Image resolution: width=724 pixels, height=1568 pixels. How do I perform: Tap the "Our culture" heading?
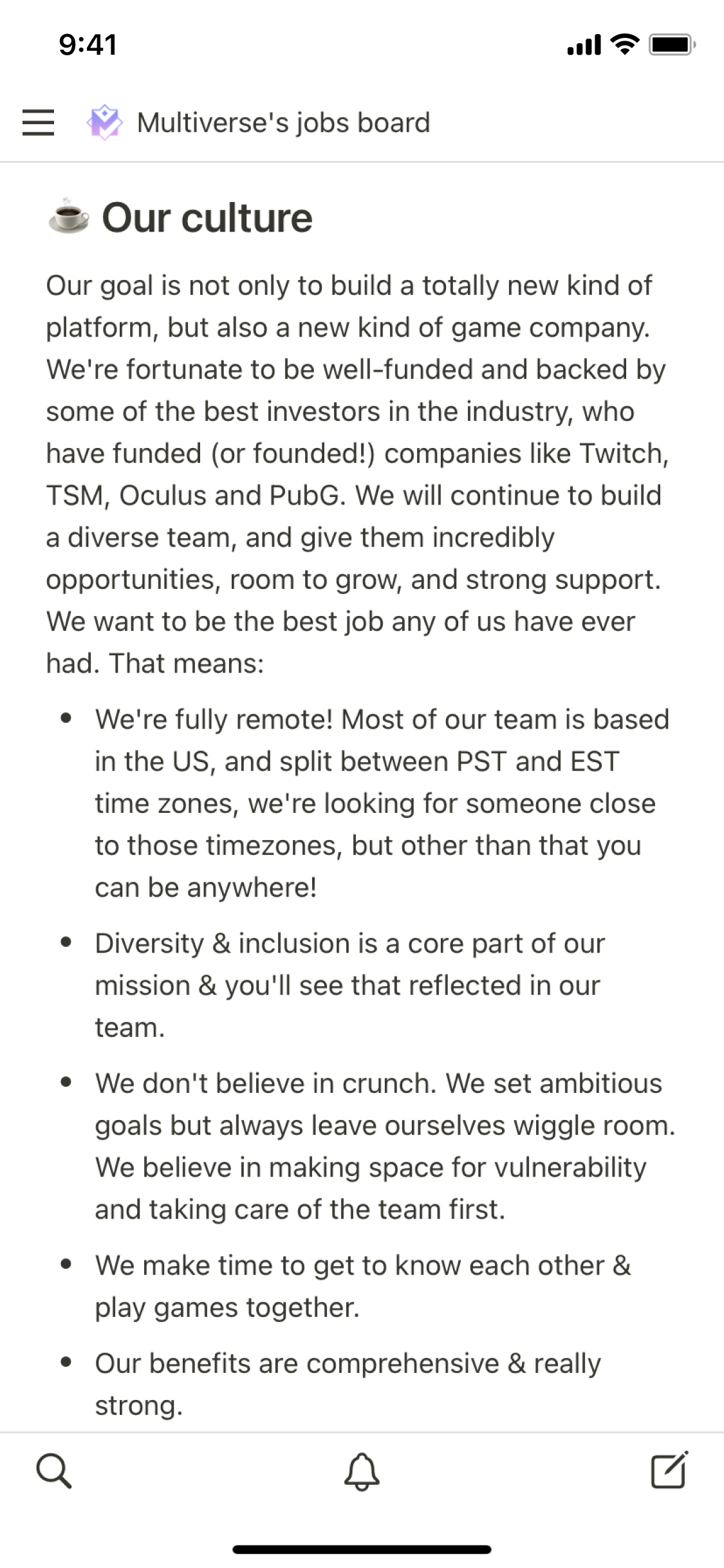tap(207, 218)
